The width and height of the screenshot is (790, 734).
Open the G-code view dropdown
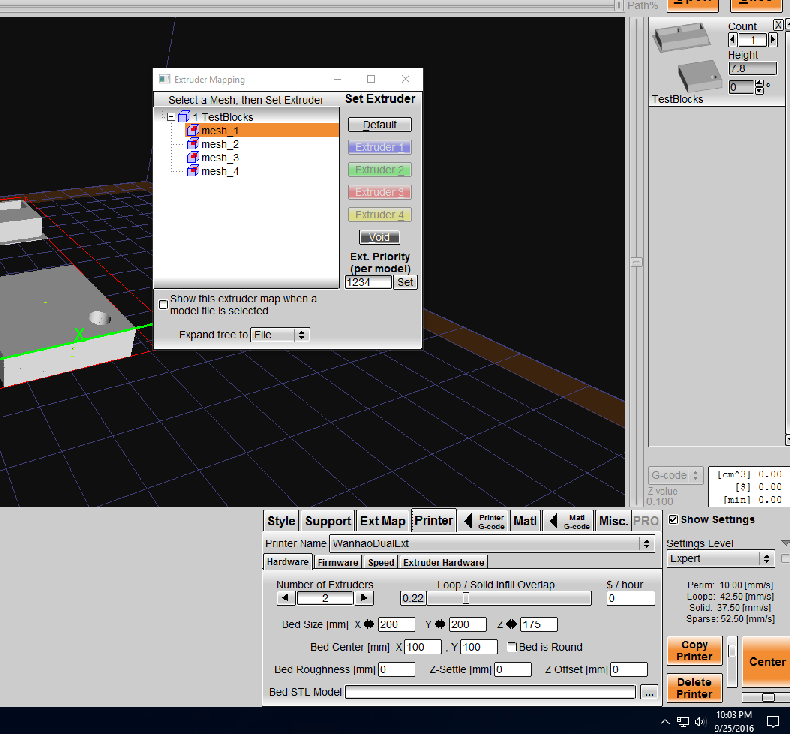click(x=675, y=475)
